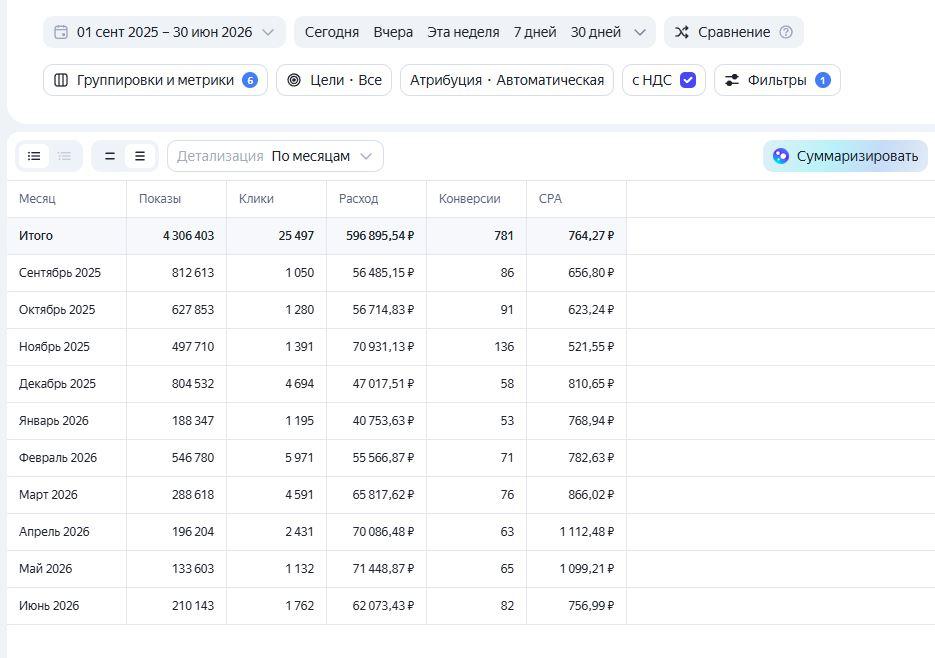Switch to nested tree view icon

click(64, 156)
